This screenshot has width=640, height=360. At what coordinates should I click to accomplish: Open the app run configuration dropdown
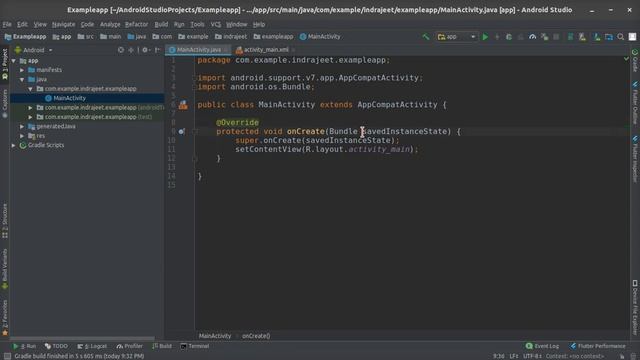(x=456, y=37)
